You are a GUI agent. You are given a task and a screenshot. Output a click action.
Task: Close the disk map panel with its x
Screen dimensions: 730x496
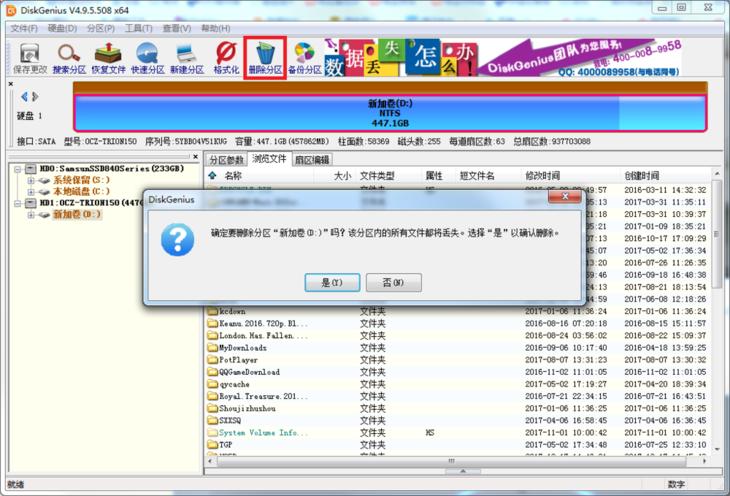click(11, 84)
